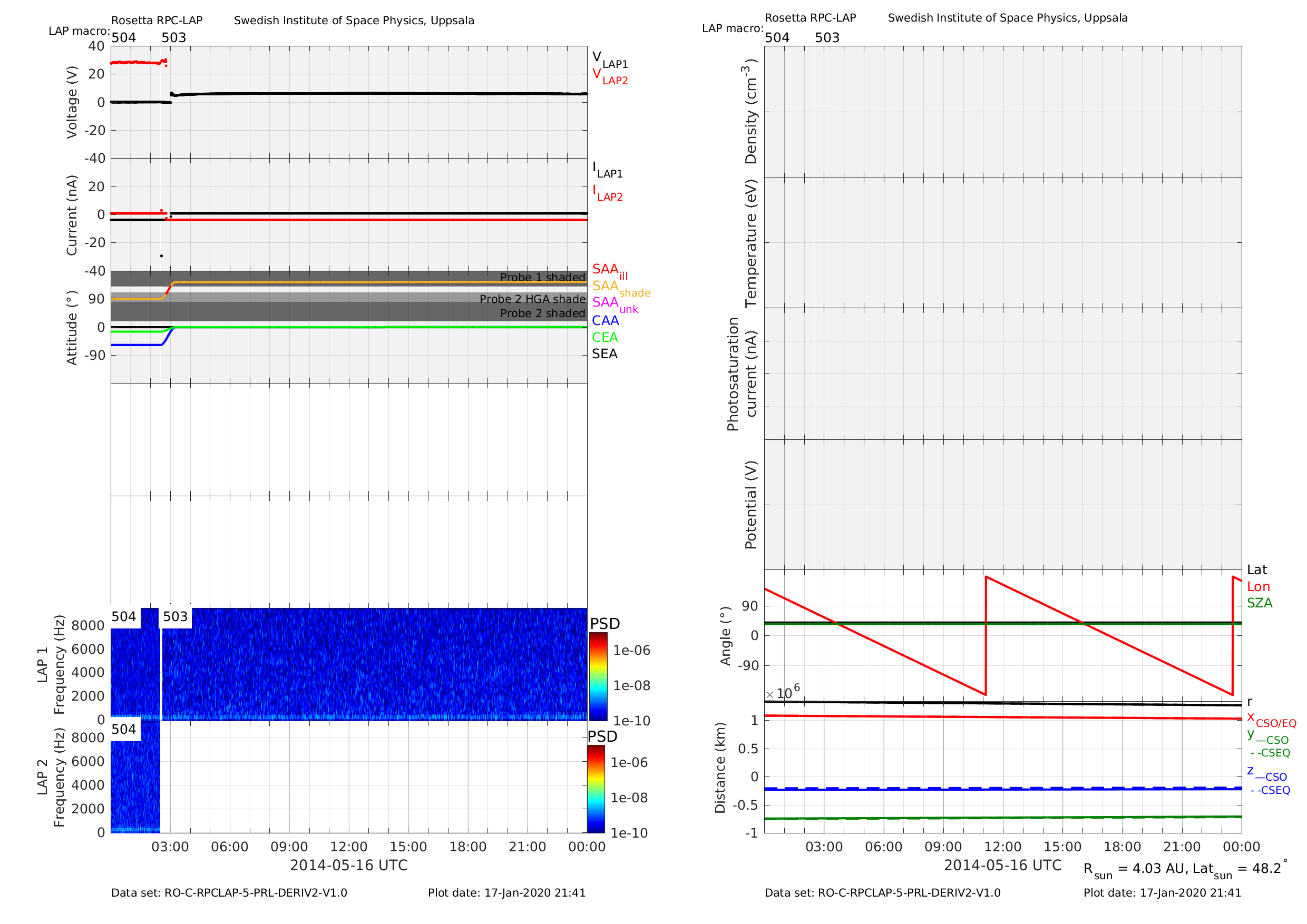
Task: Click the Density (cm-3) axis label
Action: pyautogui.click(x=751, y=112)
